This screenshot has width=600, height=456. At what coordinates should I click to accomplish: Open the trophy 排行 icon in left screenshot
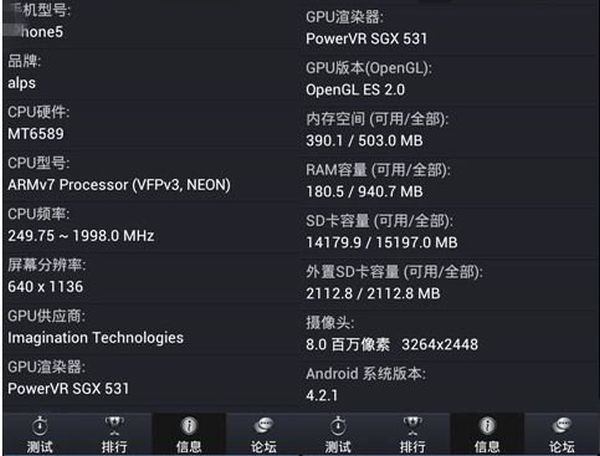(x=114, y=434)
